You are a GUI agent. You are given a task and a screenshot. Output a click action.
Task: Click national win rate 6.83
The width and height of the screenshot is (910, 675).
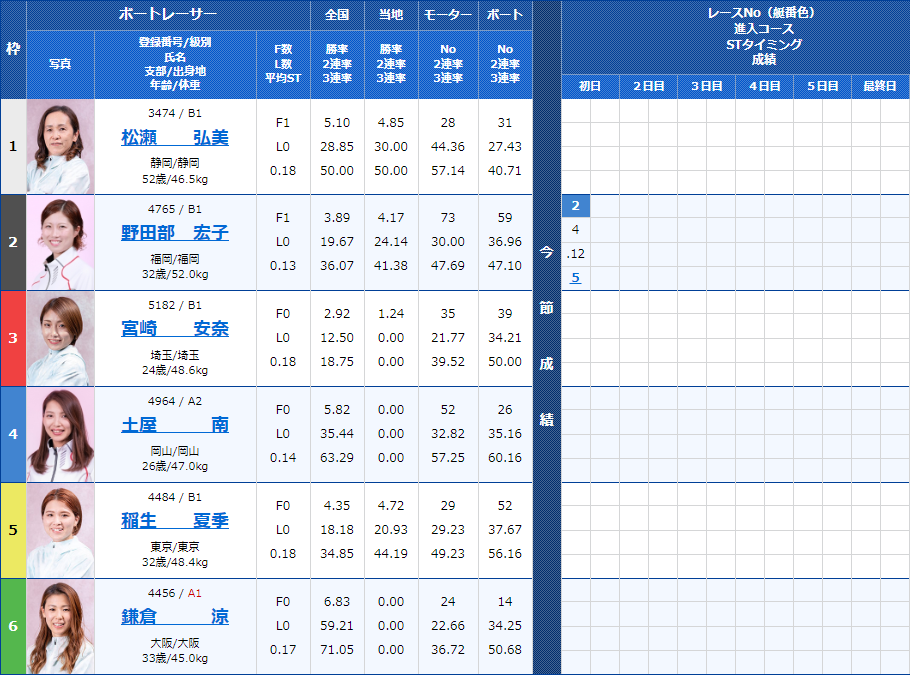337,601
